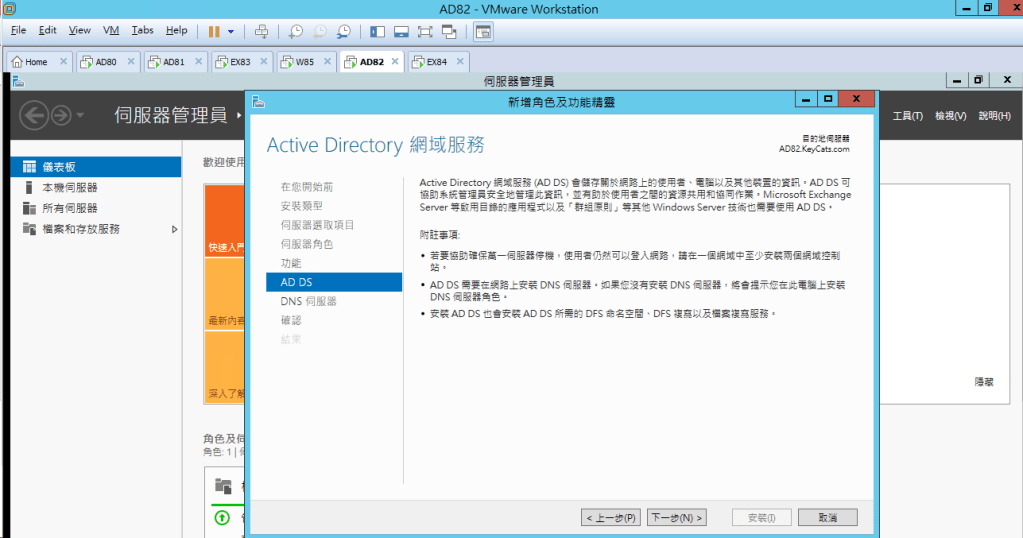The height and width of the screenshot is (538, 1023).
Task: Open the power options dropdown arrow
Action: pos(231,31)
